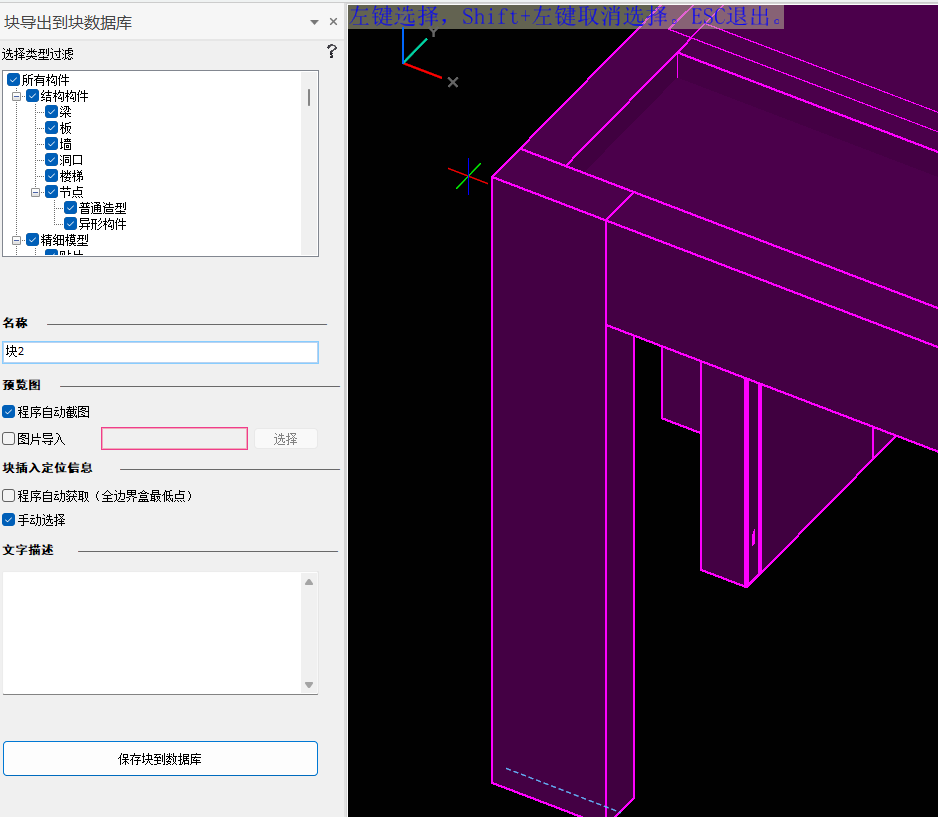The image size is (938, 817).
Task: Toggle the 梁 checkbox
Action: coord(52,112)
